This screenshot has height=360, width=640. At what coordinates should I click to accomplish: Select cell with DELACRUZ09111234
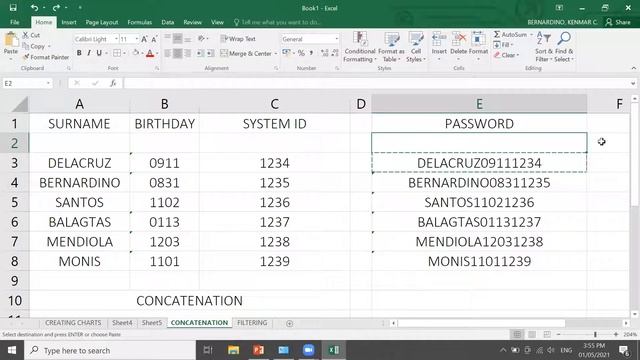[x=479, y=163]
